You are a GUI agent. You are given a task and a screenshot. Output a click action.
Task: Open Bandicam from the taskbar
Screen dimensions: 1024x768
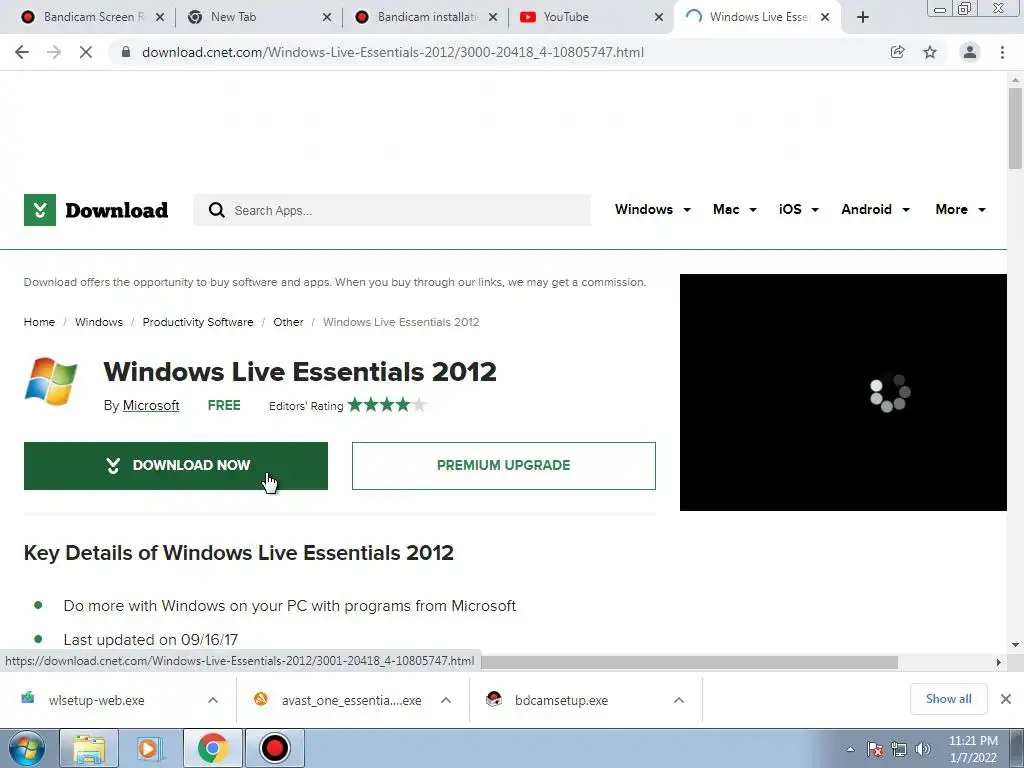point(274,748)
